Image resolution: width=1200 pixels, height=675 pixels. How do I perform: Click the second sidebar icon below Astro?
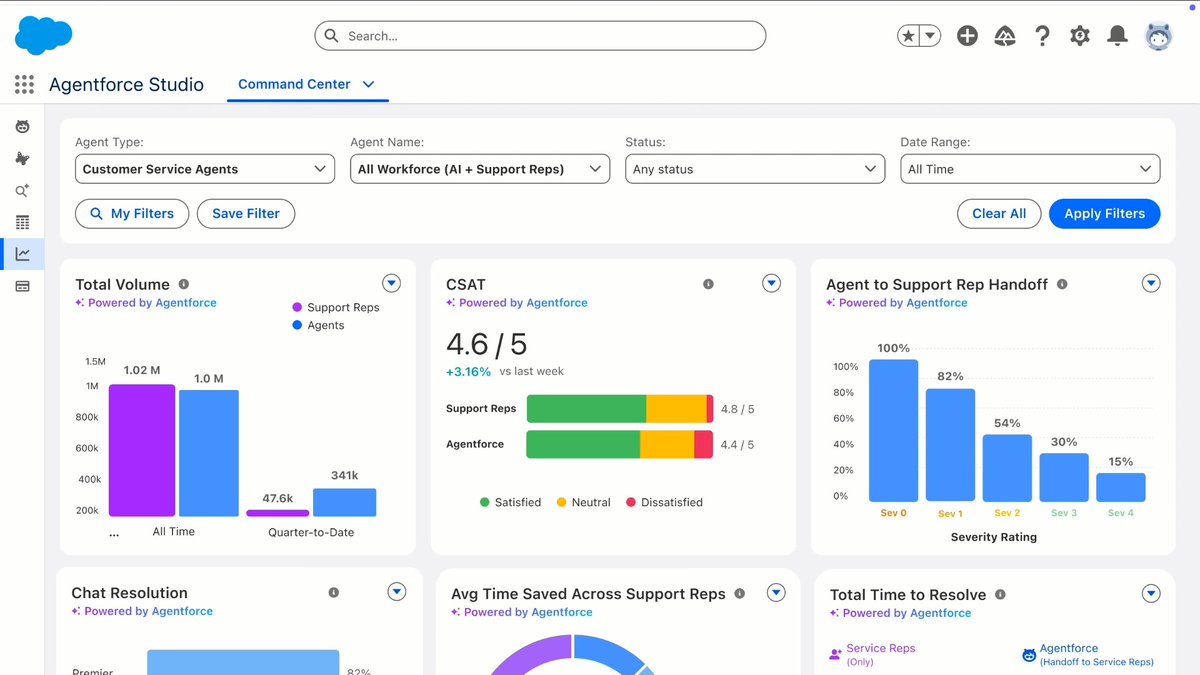pos(22,158)
